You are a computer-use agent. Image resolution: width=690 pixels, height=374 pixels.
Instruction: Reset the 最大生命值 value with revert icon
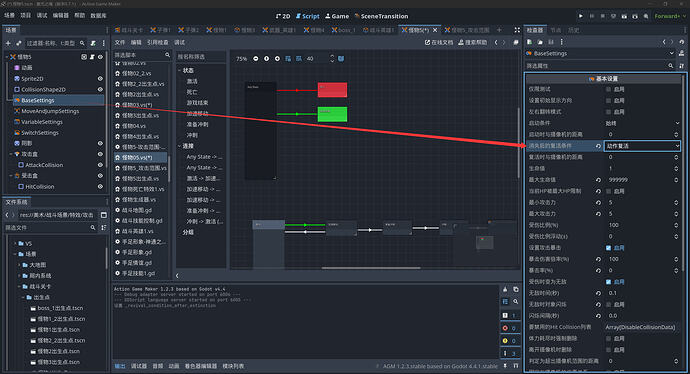pos(598,180)
